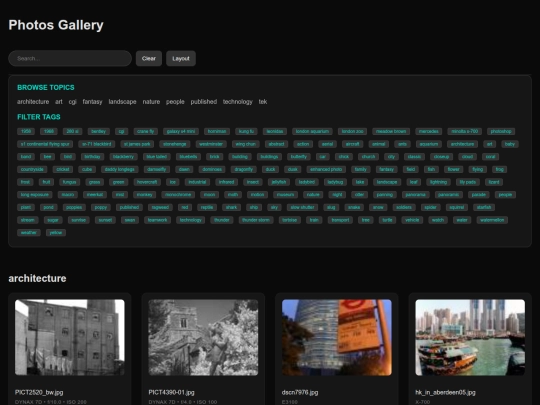Browse the cgi topic link
540x405 pixels.
tap(72, 102)
